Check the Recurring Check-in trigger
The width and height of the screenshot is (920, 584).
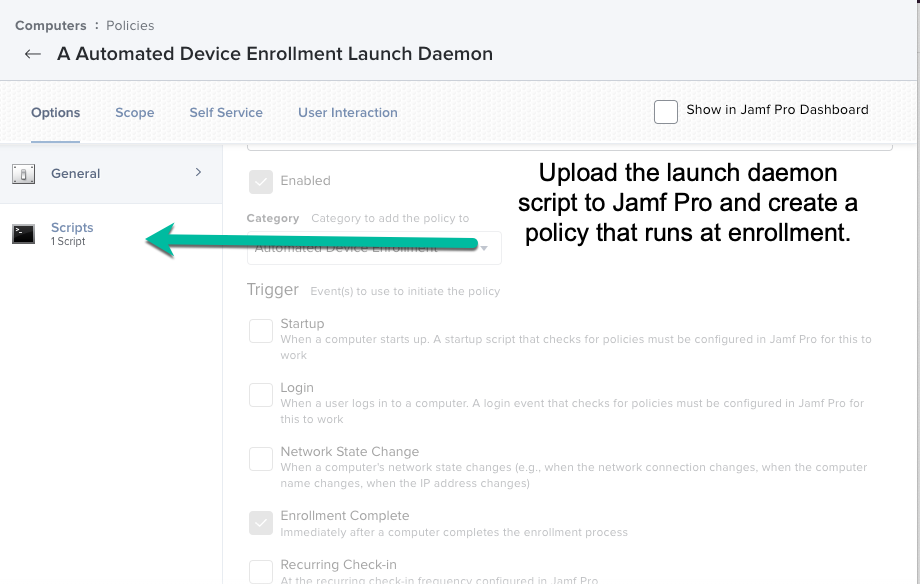[x=261, y=572]
